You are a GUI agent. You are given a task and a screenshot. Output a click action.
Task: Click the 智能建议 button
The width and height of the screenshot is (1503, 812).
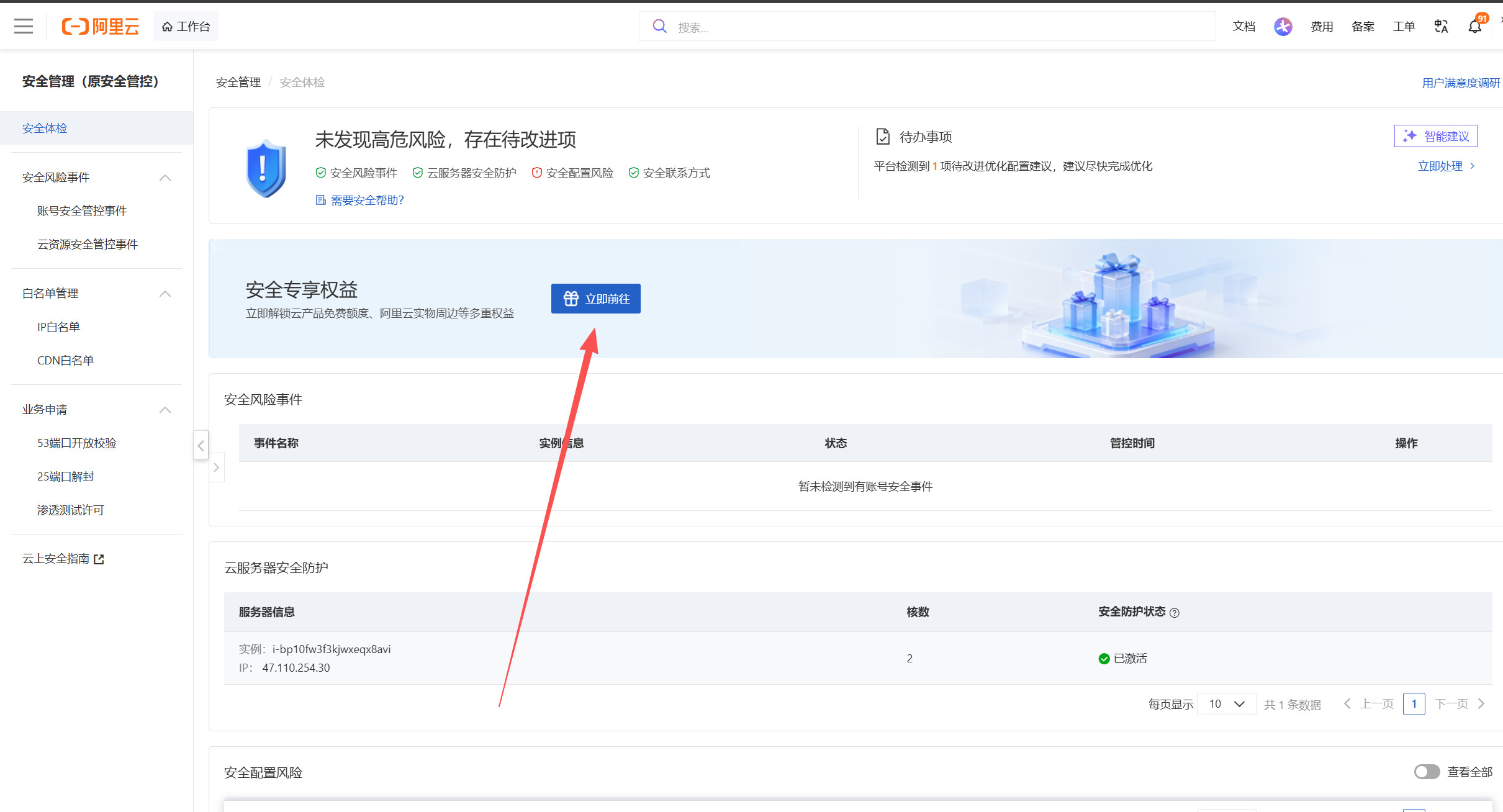1435,136
